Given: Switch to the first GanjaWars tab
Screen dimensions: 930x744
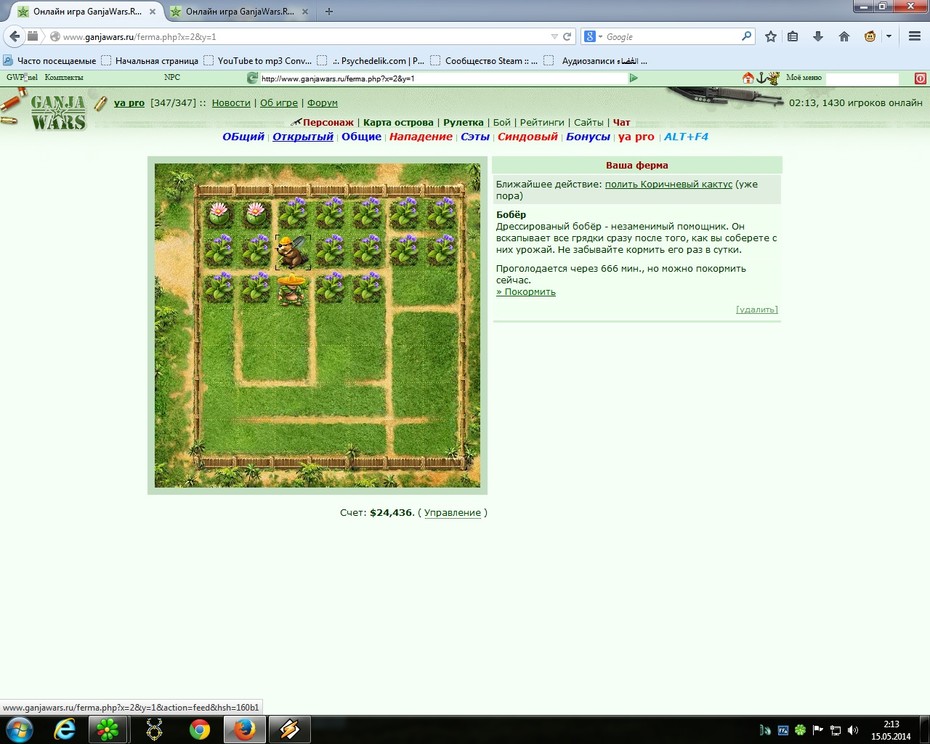Looking at the screenshot, I should (x=87, y=11).
